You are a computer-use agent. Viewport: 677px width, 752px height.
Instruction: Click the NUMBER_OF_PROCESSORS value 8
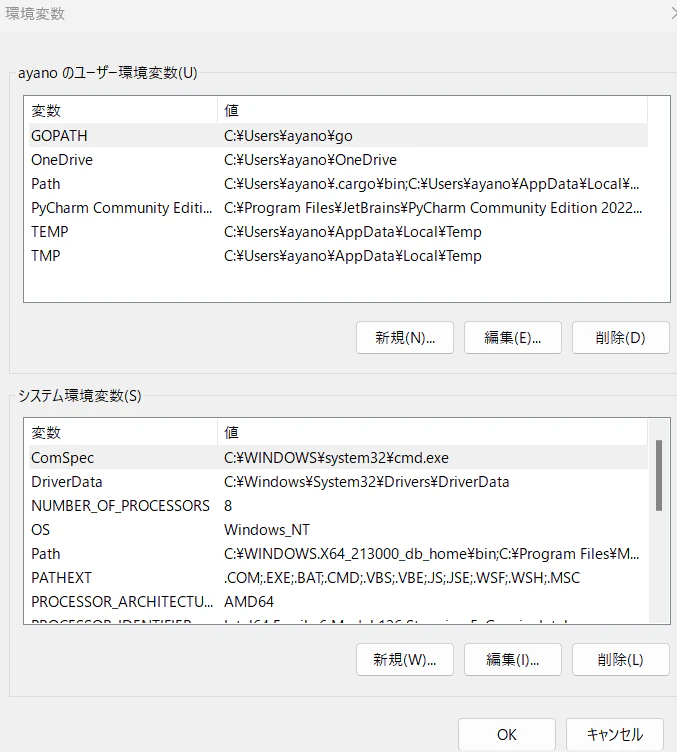coord(228,505)
